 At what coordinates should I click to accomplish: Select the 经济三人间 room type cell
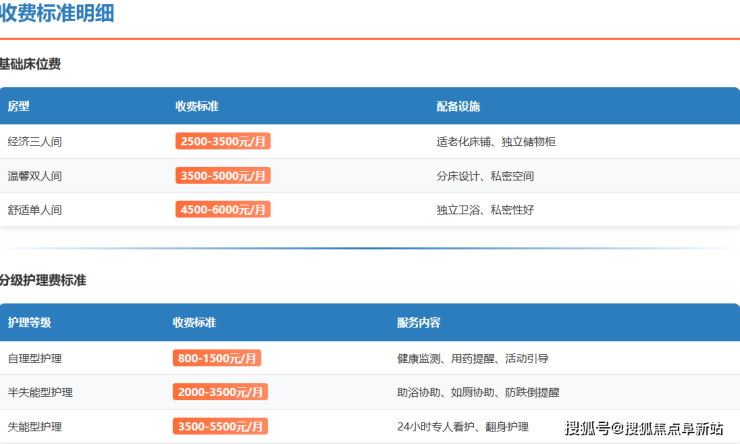pyautogui.click(x=35, y=142)
